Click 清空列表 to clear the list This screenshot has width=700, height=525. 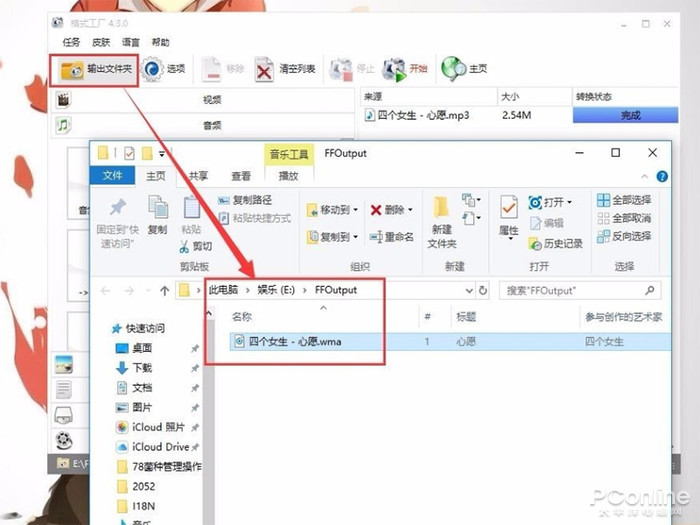pyautogui.click(x=285, y=69)
